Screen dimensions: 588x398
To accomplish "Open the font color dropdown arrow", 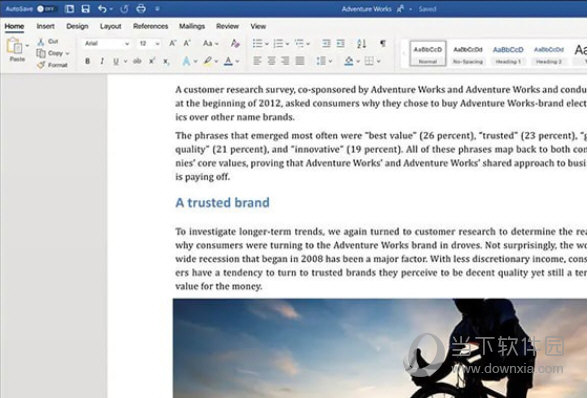I will [x=237, y=62].
